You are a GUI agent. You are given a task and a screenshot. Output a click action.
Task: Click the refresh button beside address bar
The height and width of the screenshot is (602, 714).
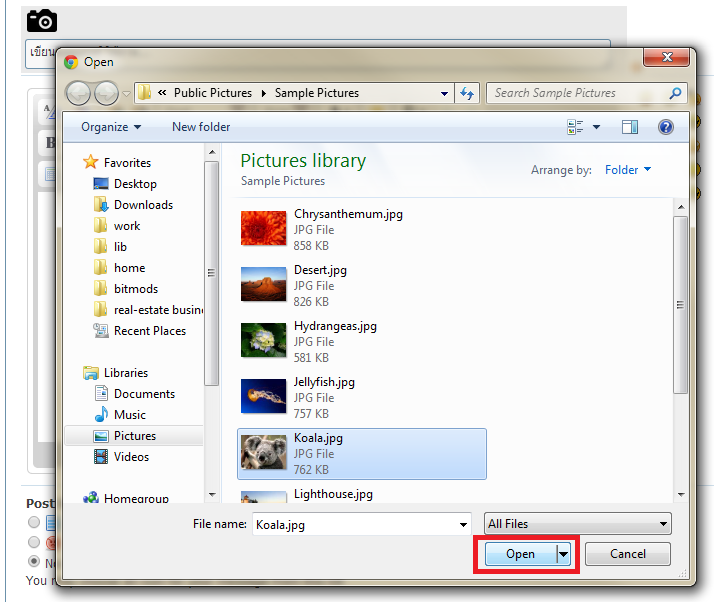(x=467, y=93)
